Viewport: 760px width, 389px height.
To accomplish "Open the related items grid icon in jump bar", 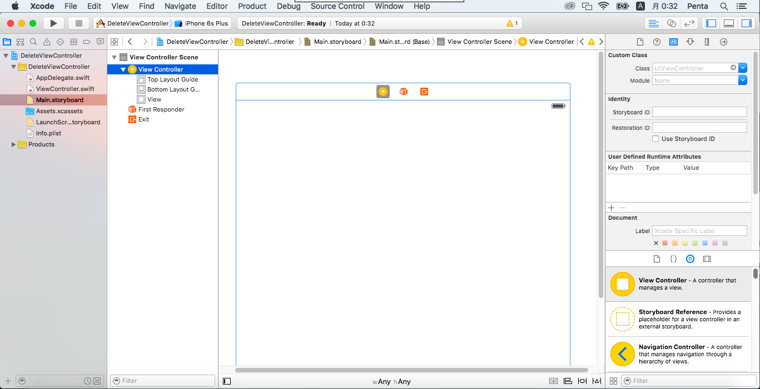I will pos(114,42).
